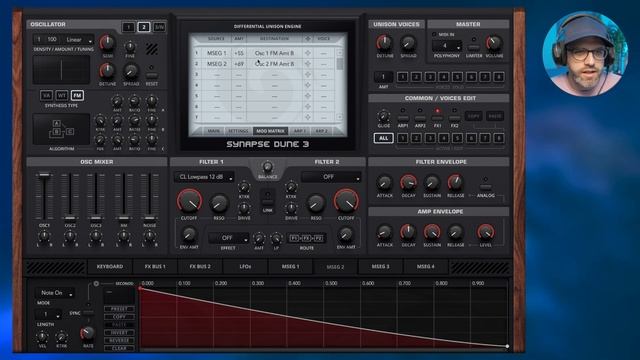Adjust the Master Volume knob

tap(493, 43)
